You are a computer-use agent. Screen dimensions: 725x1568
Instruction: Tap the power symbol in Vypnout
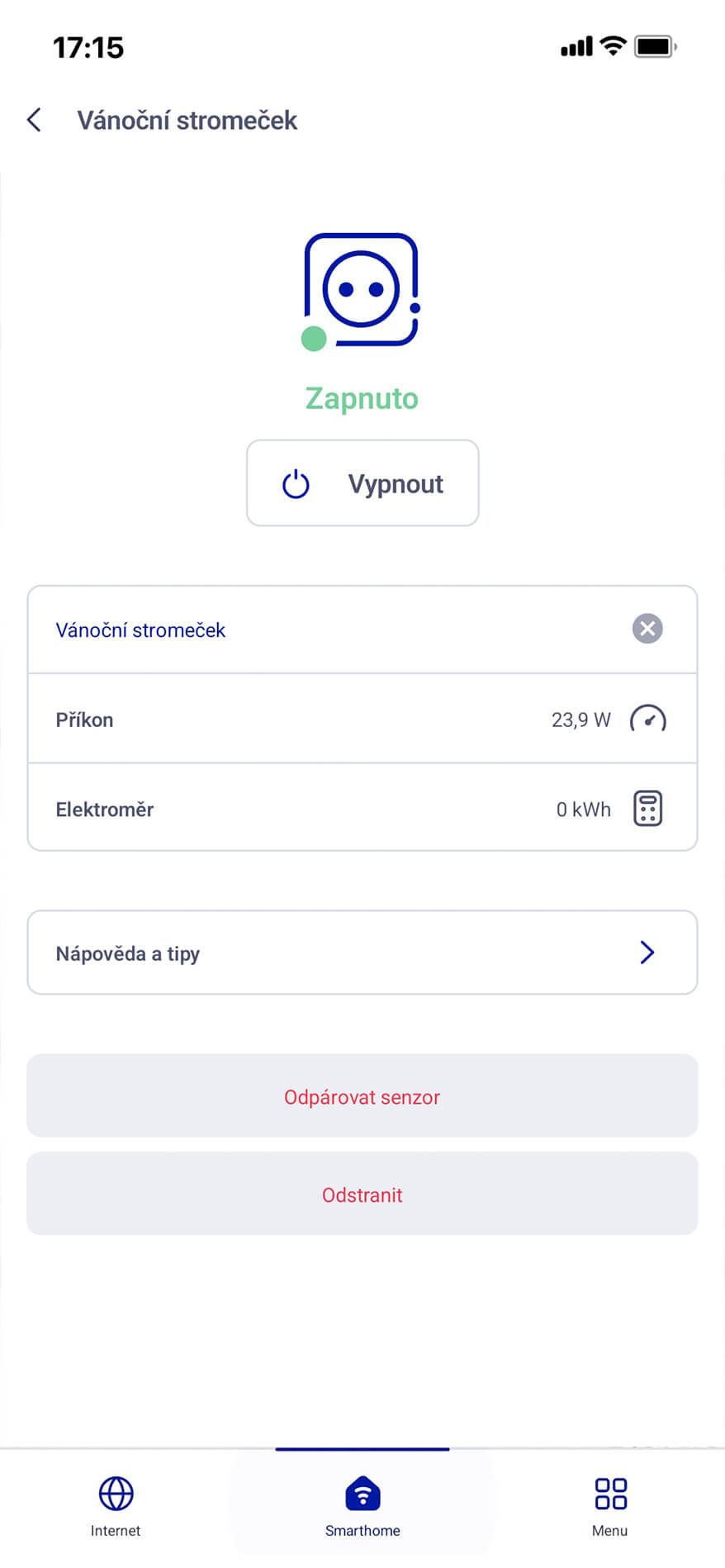coord(296,484)
